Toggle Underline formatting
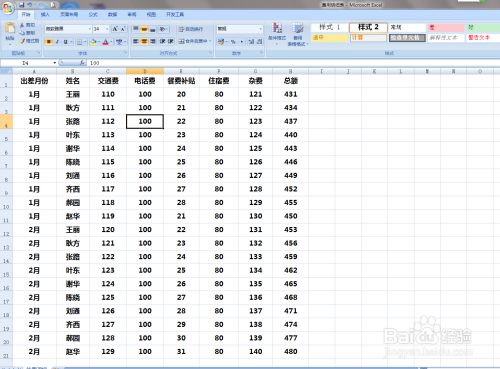 coord(65,42)
